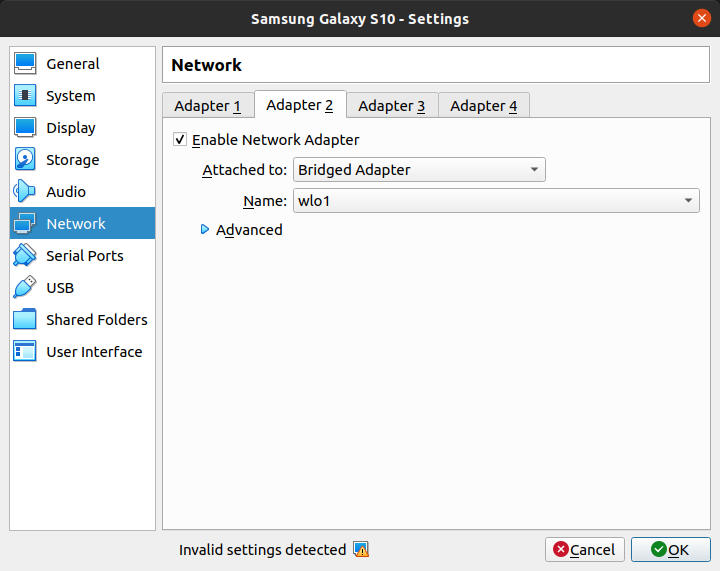Close the Settings window with red X
720x571 pixels.
tap(701, 18)
